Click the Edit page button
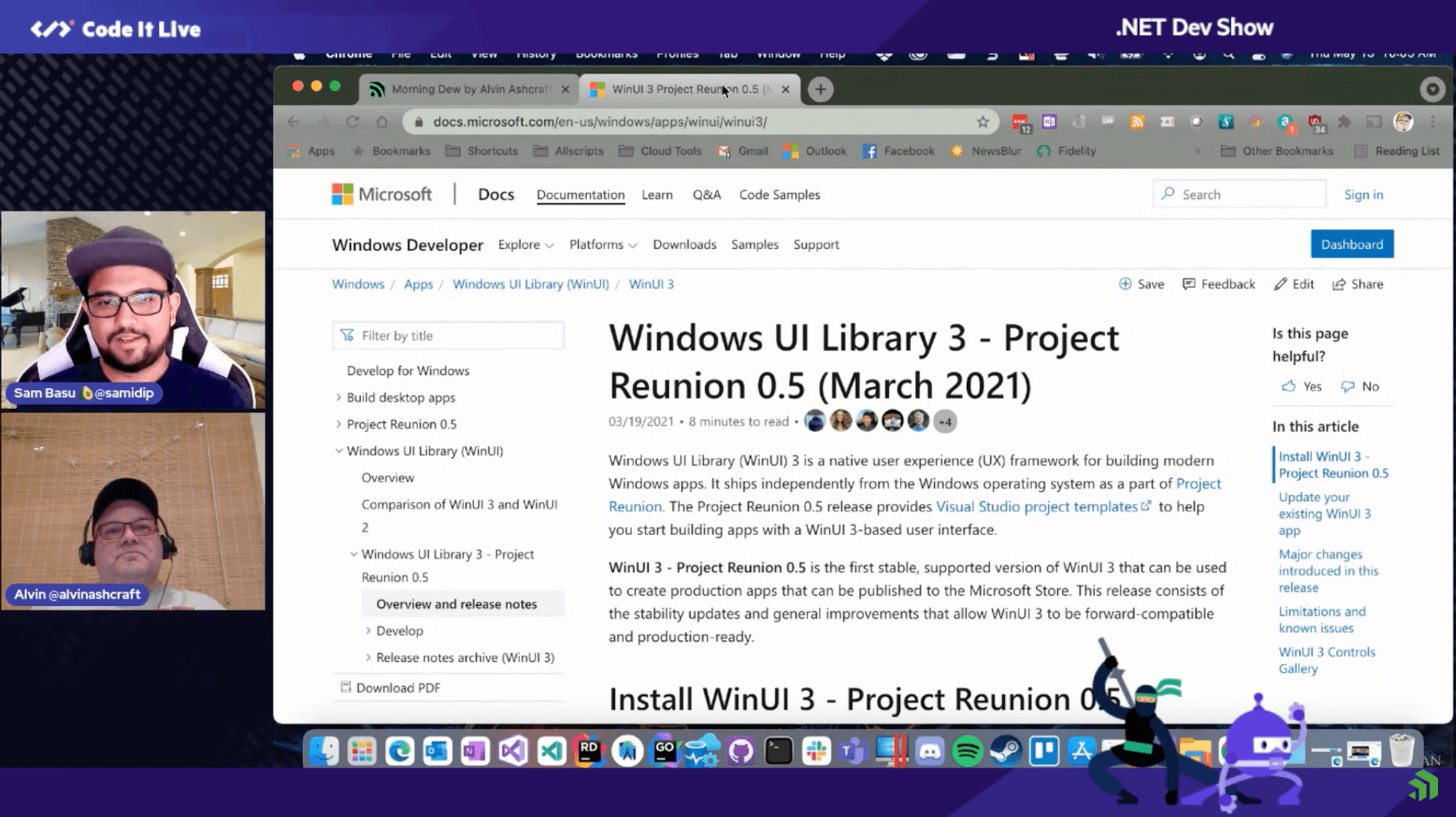Screen dimensions: 1456x817 click(x=1294, y=284)
